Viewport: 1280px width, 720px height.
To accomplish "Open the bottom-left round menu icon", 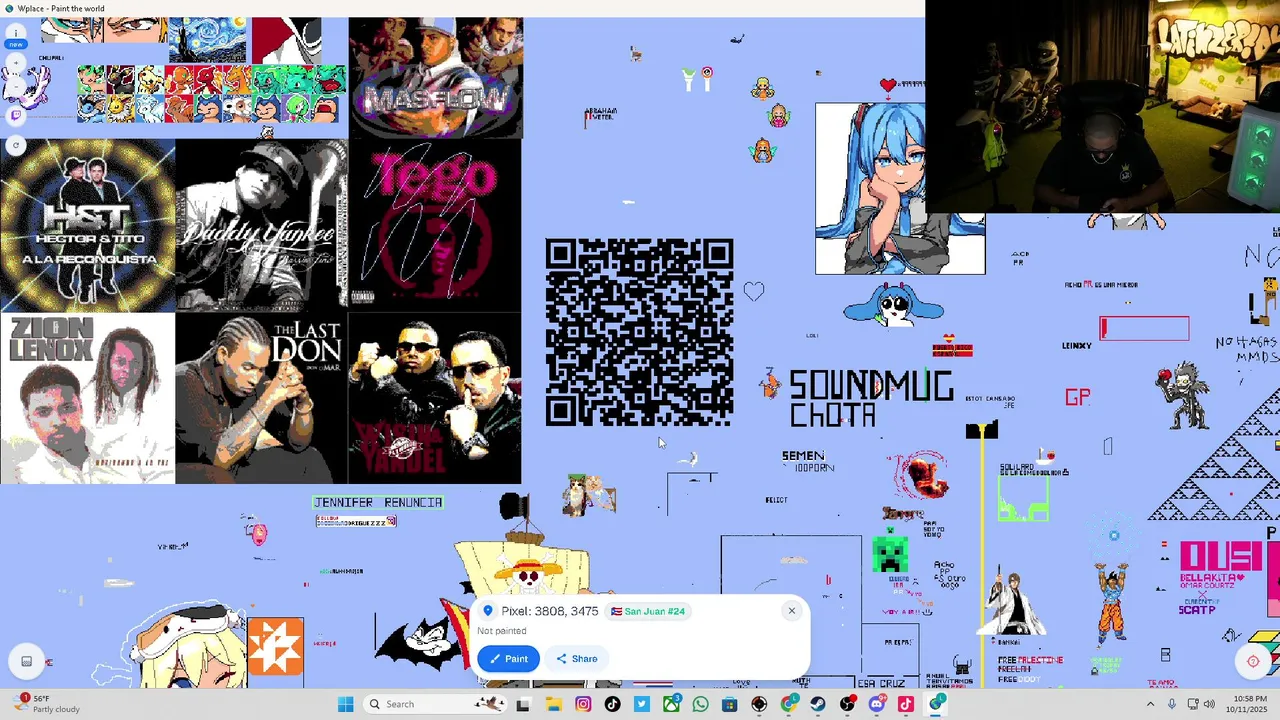I will (27, 661).
